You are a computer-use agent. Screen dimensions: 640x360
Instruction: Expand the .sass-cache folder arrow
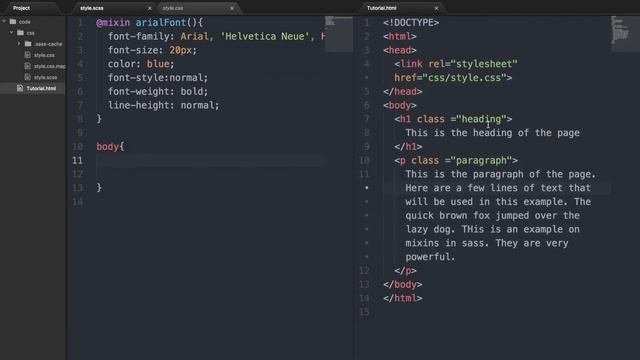pyautogui.click(x=19, y=44)
